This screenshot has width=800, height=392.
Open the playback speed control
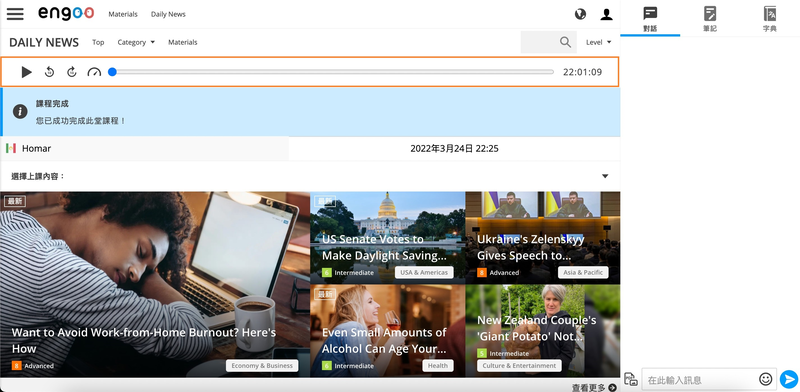click(x=94, y=72)
